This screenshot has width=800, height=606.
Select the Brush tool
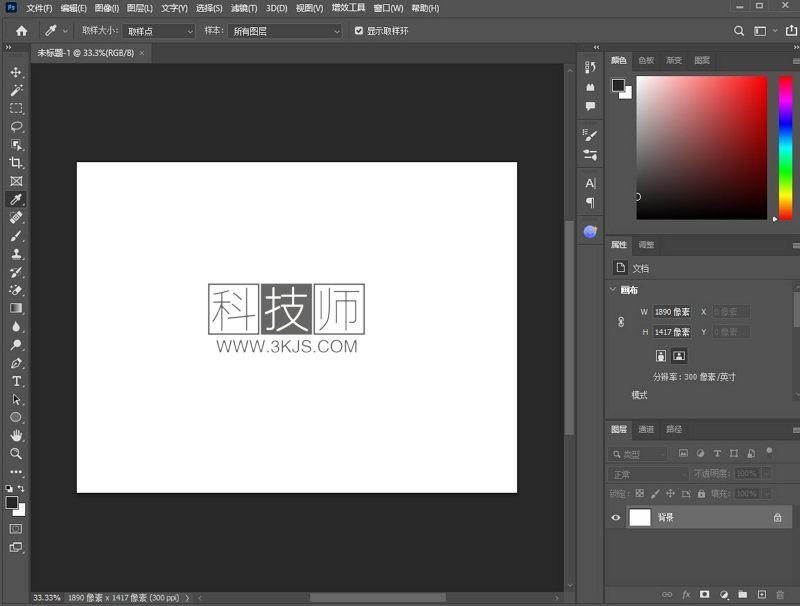coord(16,236)
